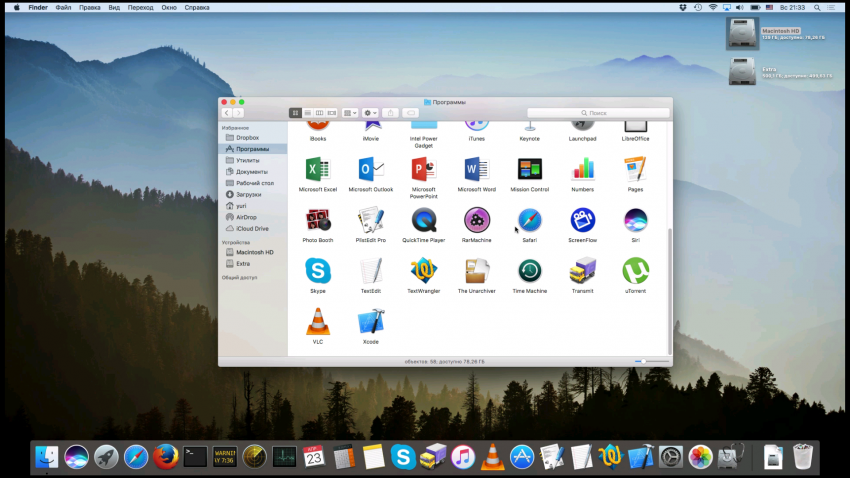This screenshot has height=478, width=850.
Task: Open the Переход menu
Action: (x=140, y=8)
